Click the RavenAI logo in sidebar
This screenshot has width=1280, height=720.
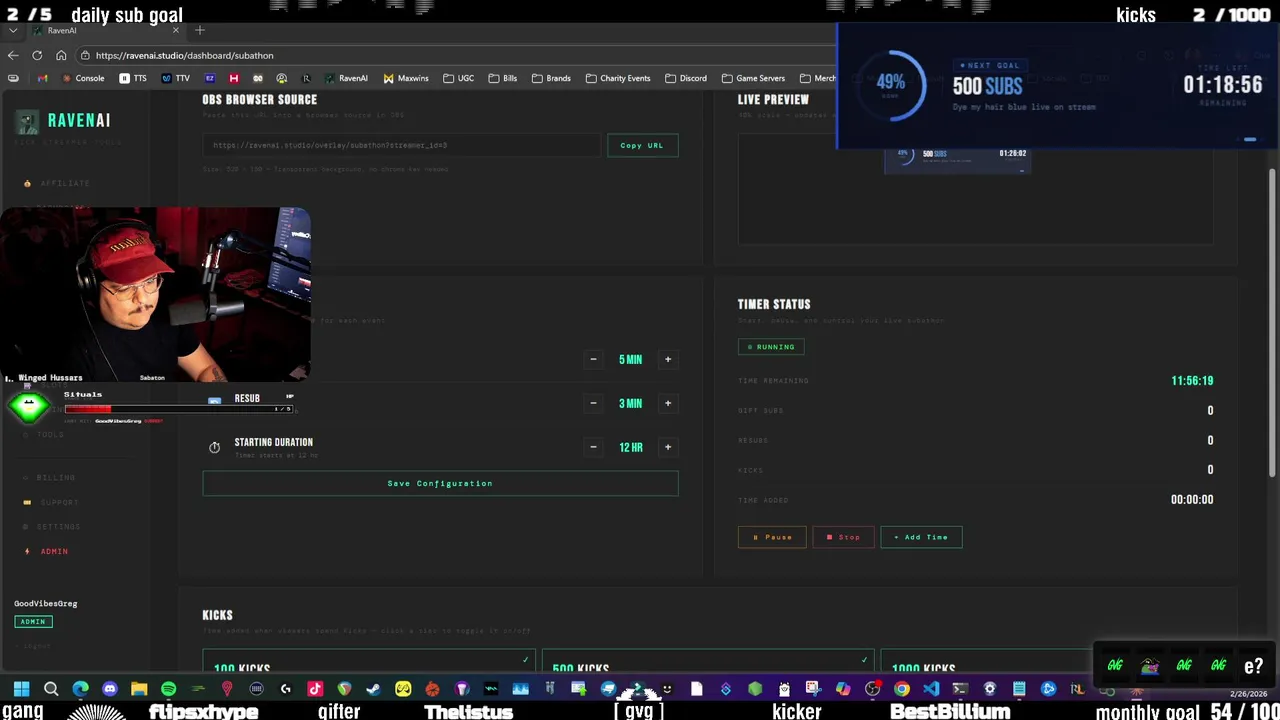(64, 121)
